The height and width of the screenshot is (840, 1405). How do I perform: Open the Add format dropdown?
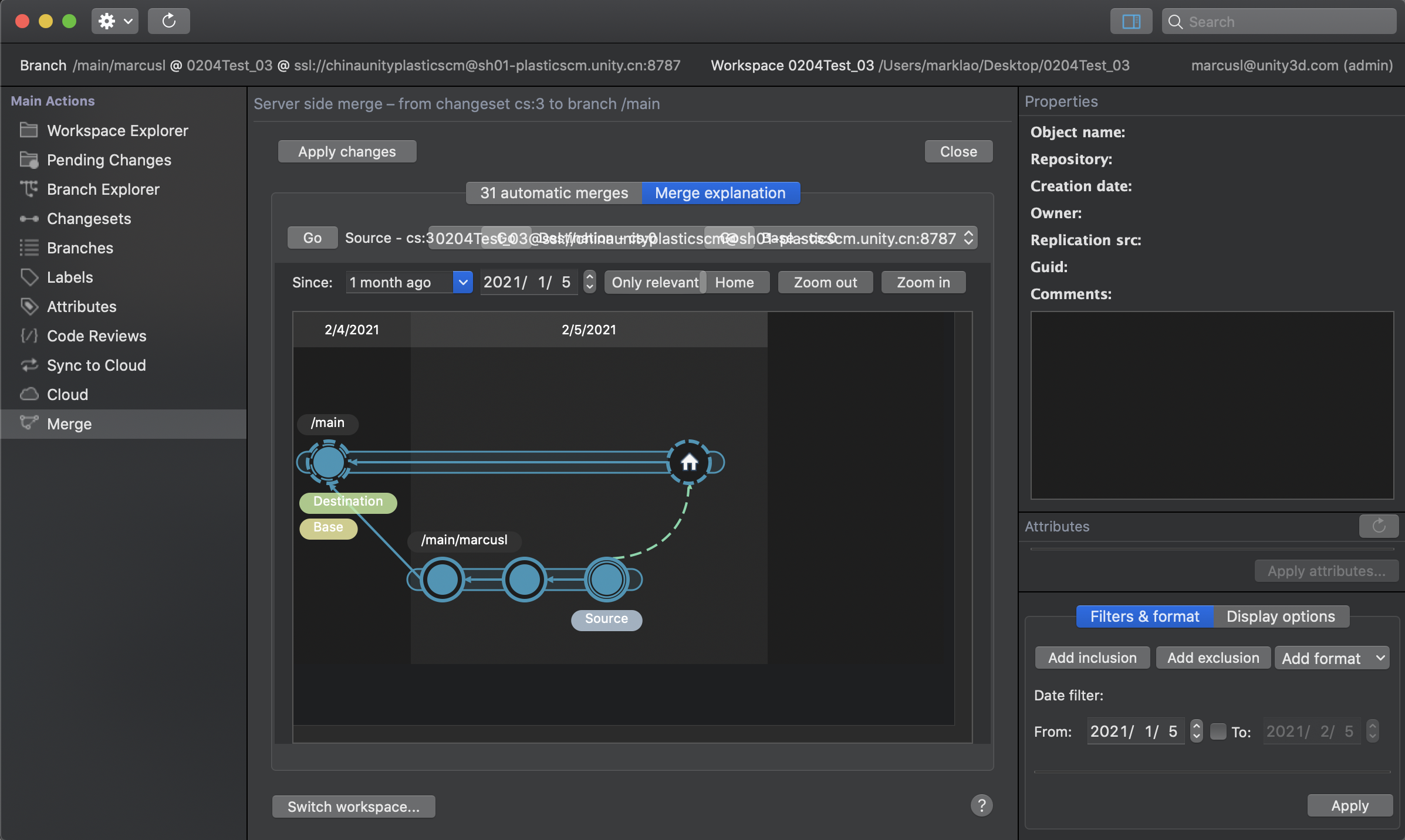(1331, 658)
